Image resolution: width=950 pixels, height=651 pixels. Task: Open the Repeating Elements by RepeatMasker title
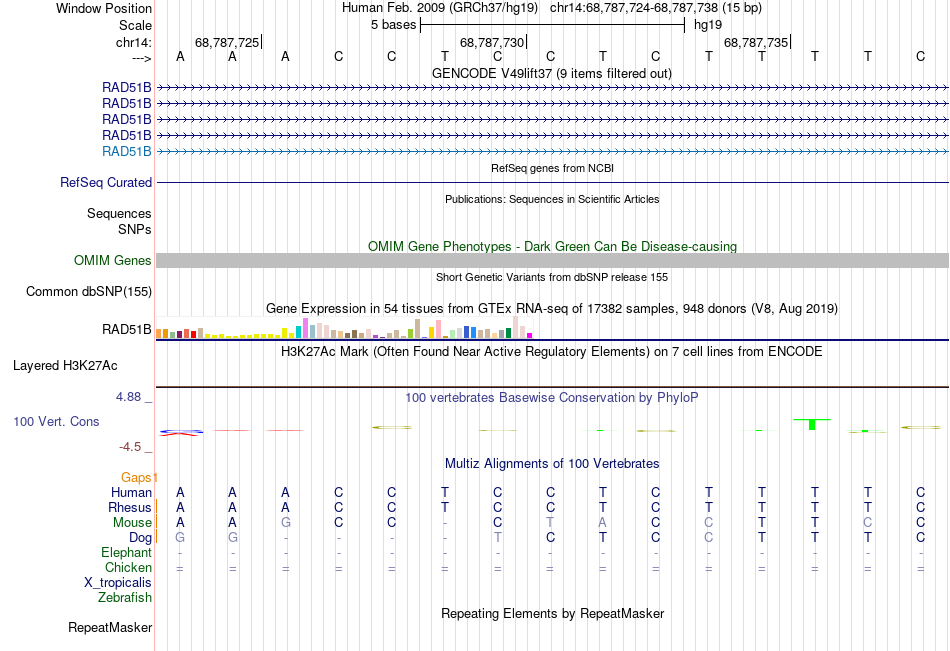(552, 613)
